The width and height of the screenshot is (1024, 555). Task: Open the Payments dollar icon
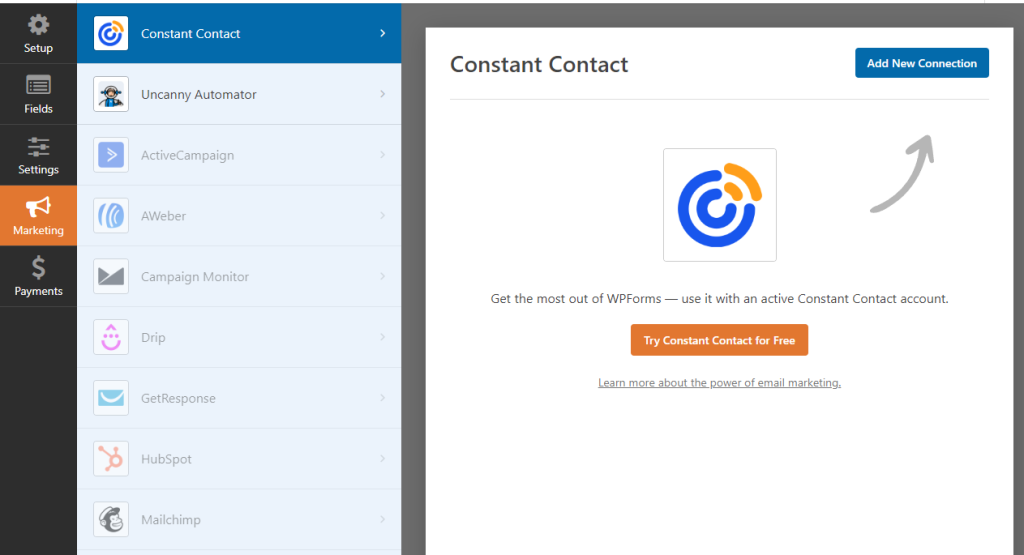38,268
